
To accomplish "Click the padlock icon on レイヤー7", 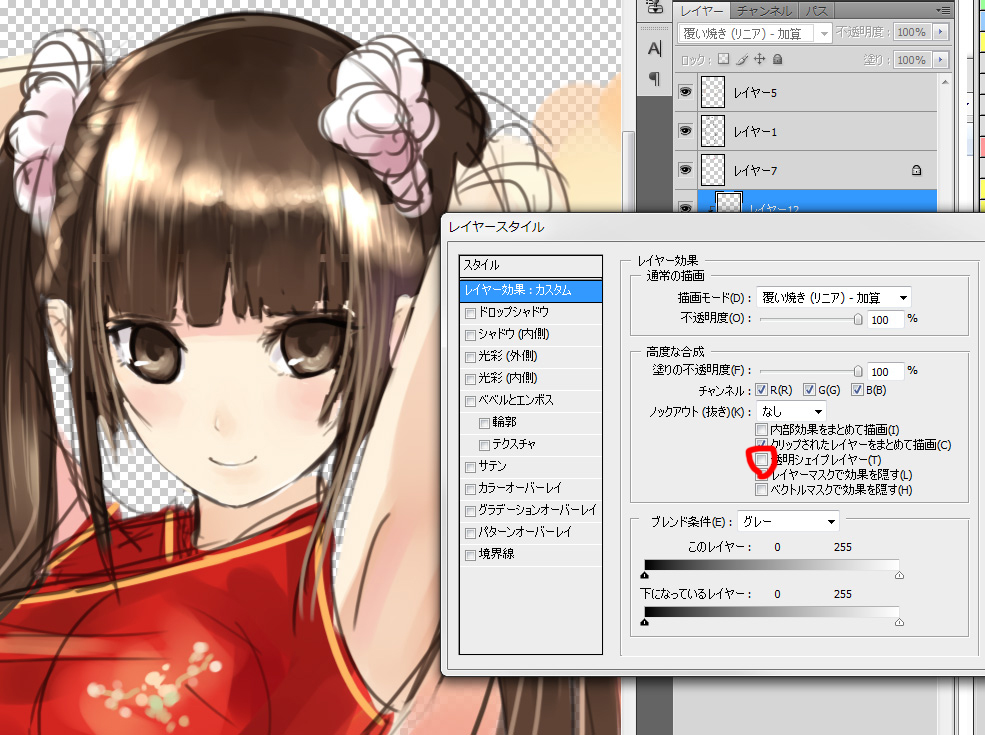I will tap(917, 170).
